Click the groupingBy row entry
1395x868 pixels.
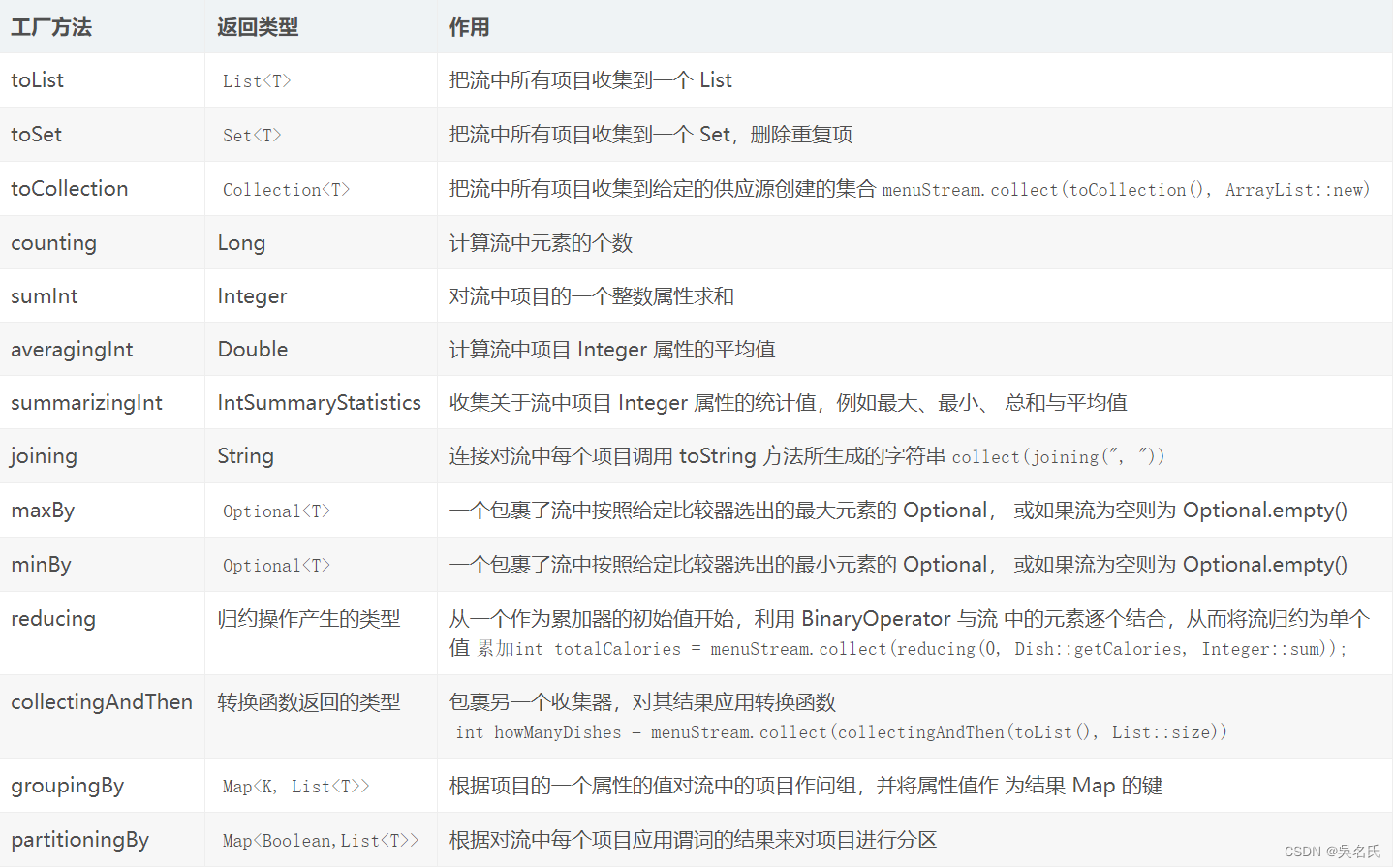tap(67, 786)
